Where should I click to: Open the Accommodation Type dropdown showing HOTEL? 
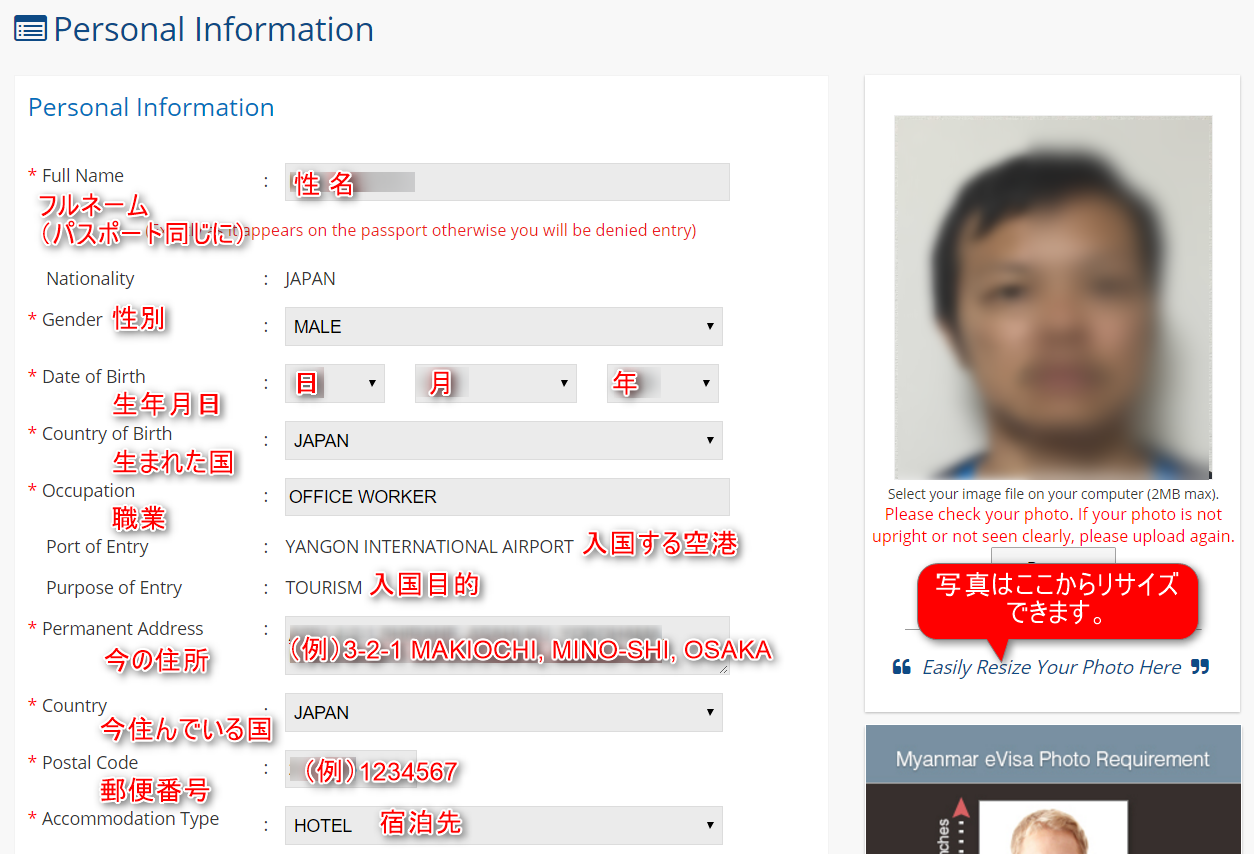coord(503,826)
